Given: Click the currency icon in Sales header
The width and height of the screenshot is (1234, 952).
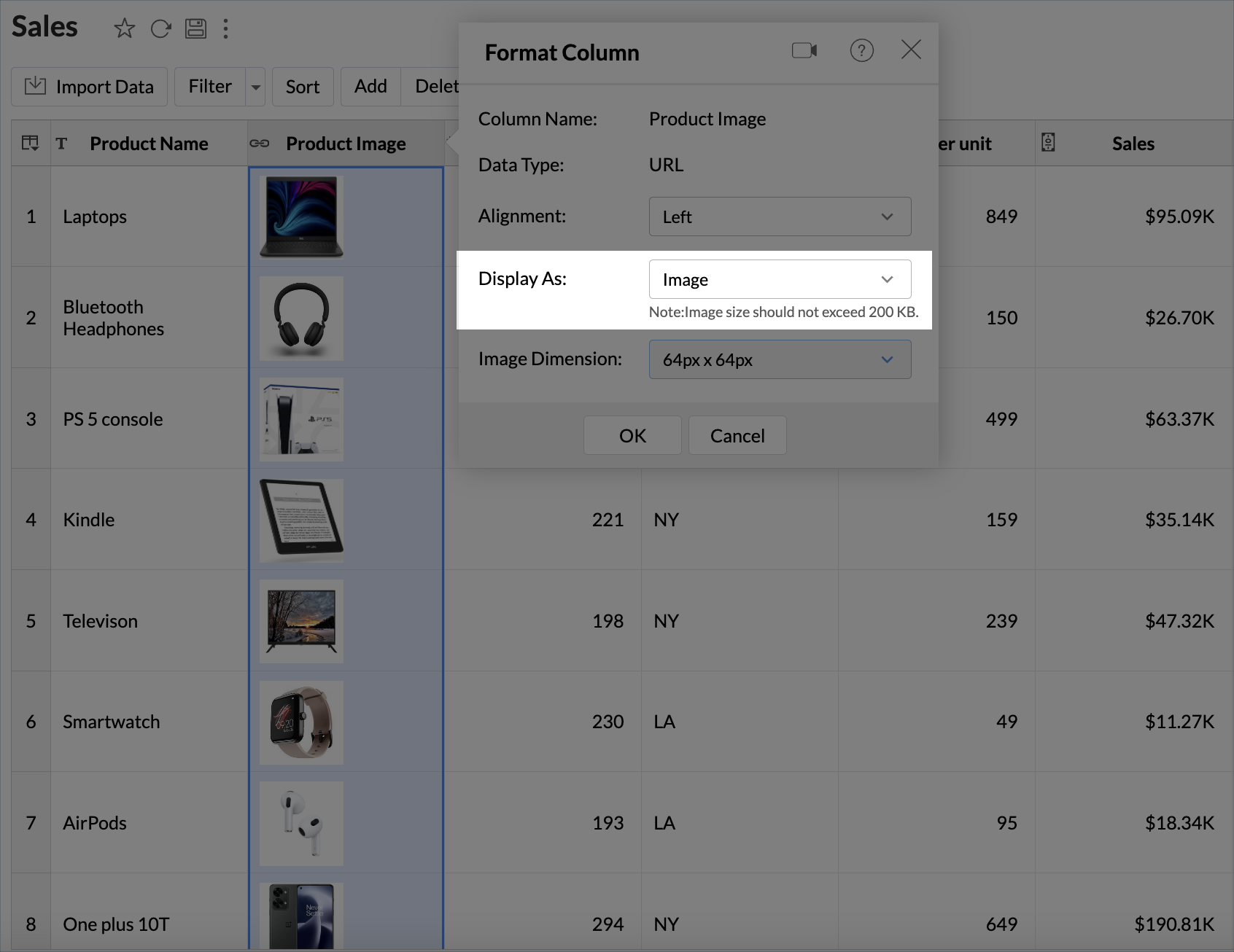Looking at the screenshot, I should (1048, 142).
